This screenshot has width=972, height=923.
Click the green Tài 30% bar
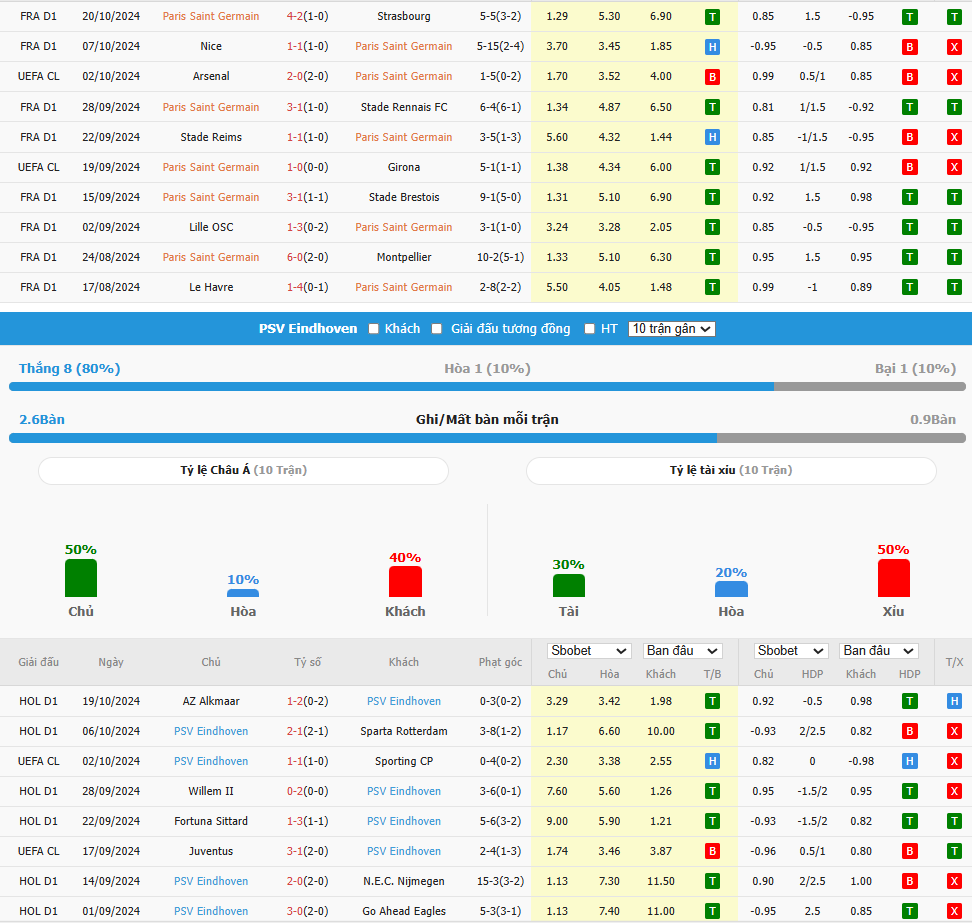click(568, 586)
